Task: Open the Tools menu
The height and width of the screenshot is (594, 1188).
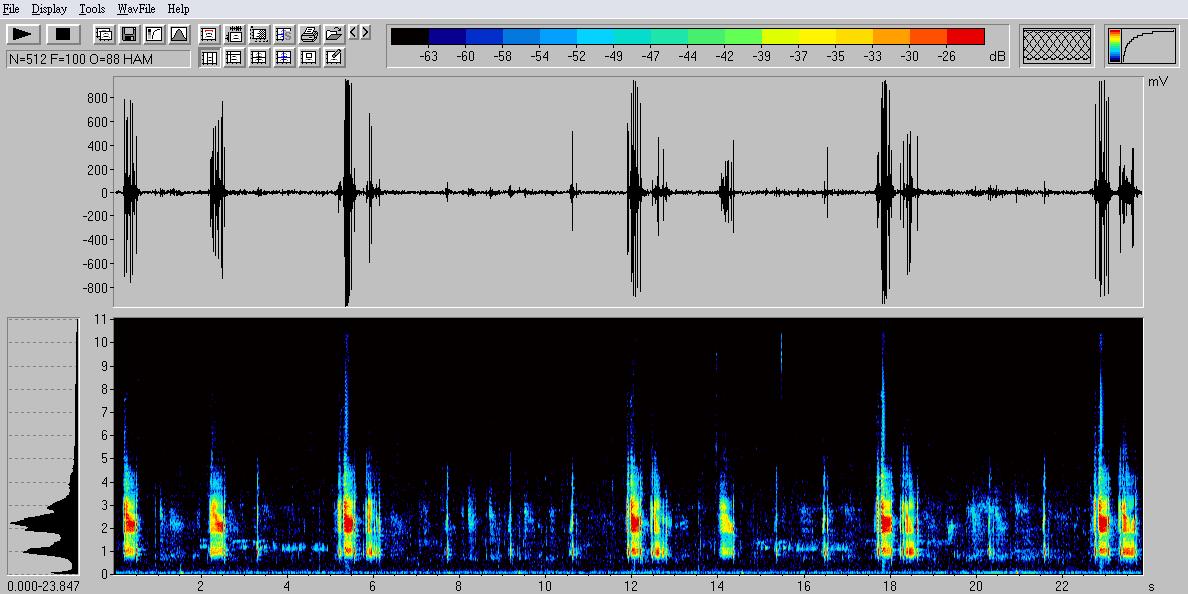Action: pos(92,9)
